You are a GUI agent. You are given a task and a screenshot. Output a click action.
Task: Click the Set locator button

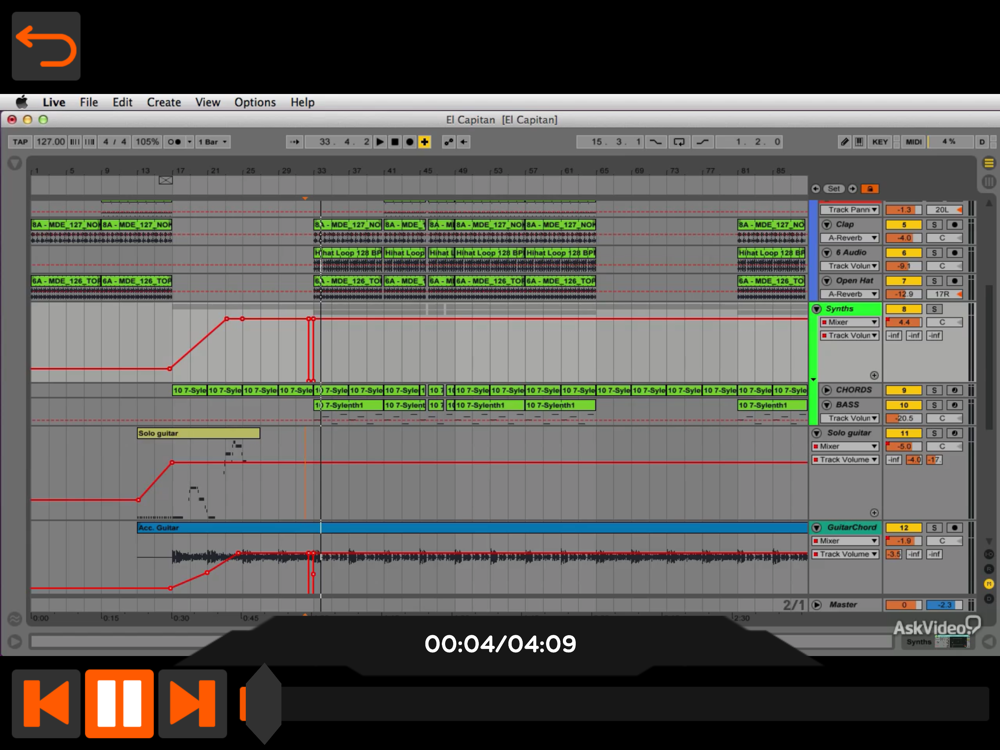click(x=834, y=189)
